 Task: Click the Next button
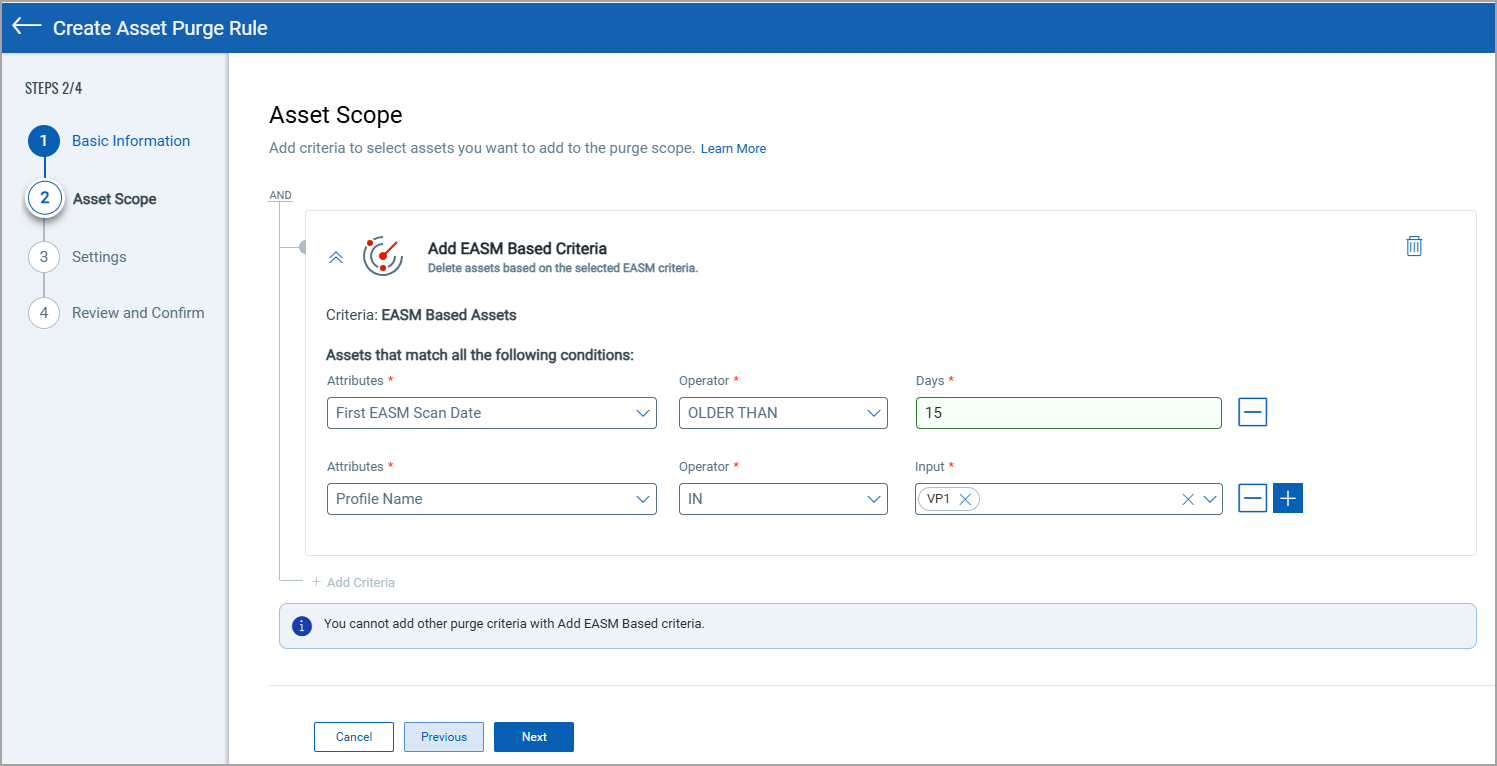coord(533,736)
